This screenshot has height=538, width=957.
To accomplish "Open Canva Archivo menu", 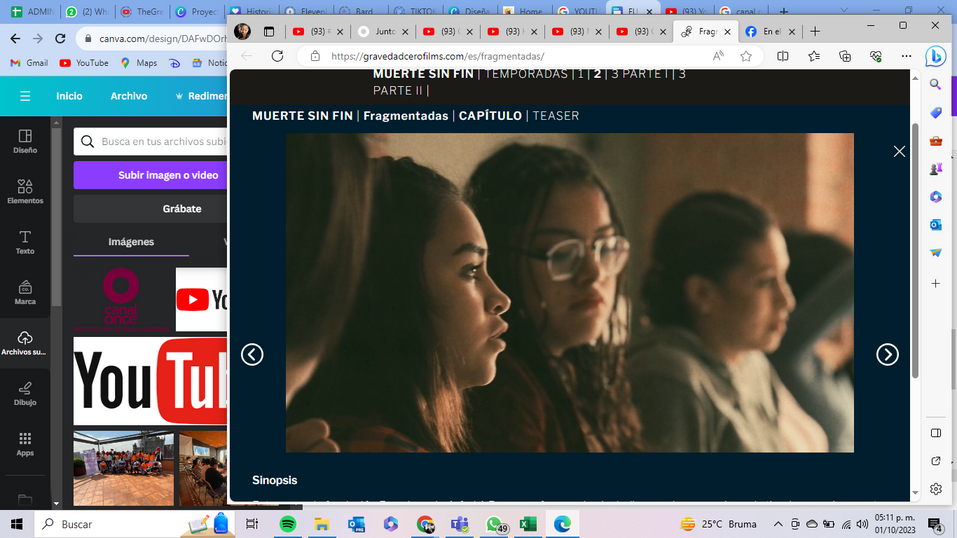I will 129,96.
